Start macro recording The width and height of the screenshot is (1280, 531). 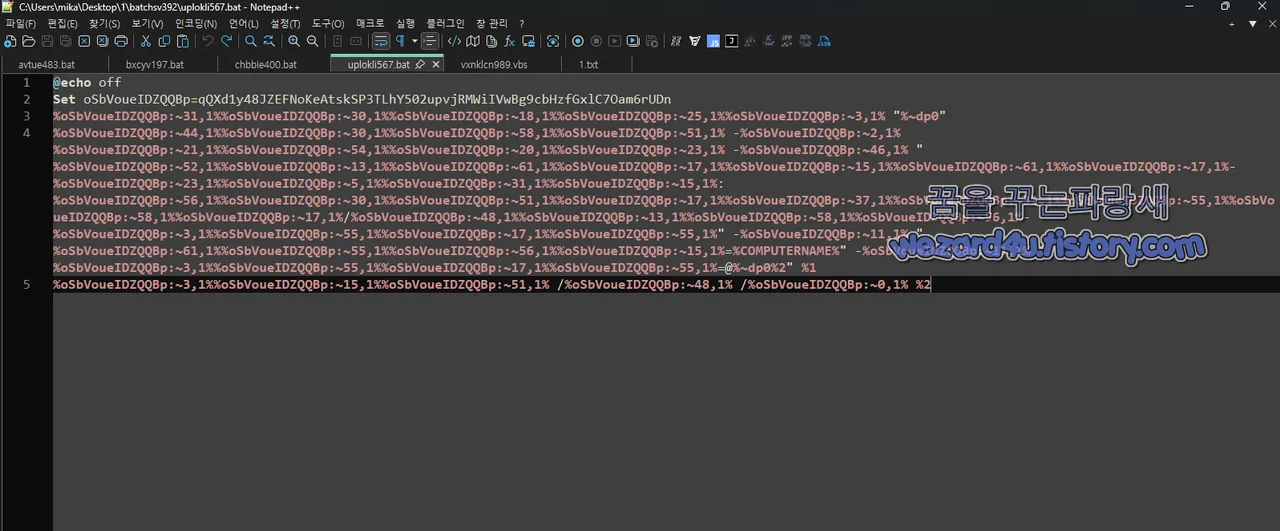tap(578, 41)
